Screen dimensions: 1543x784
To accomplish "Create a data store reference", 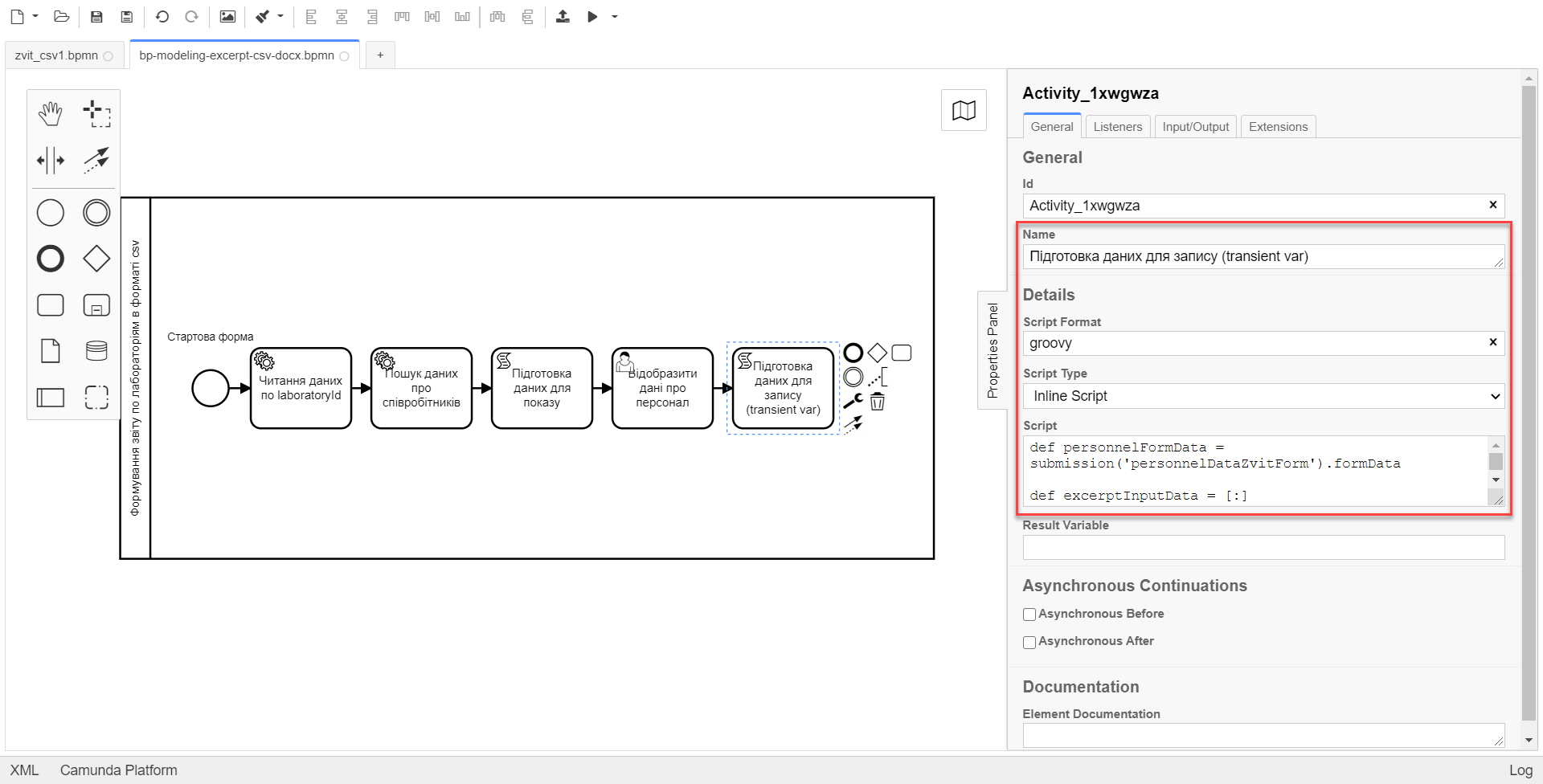I will pyautogui.click(x=96, y=351).
